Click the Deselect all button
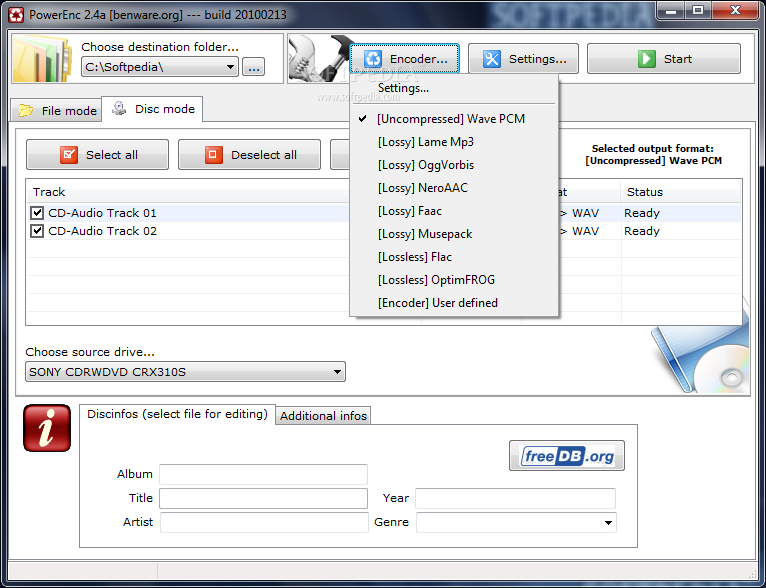 tap(249, 155)
